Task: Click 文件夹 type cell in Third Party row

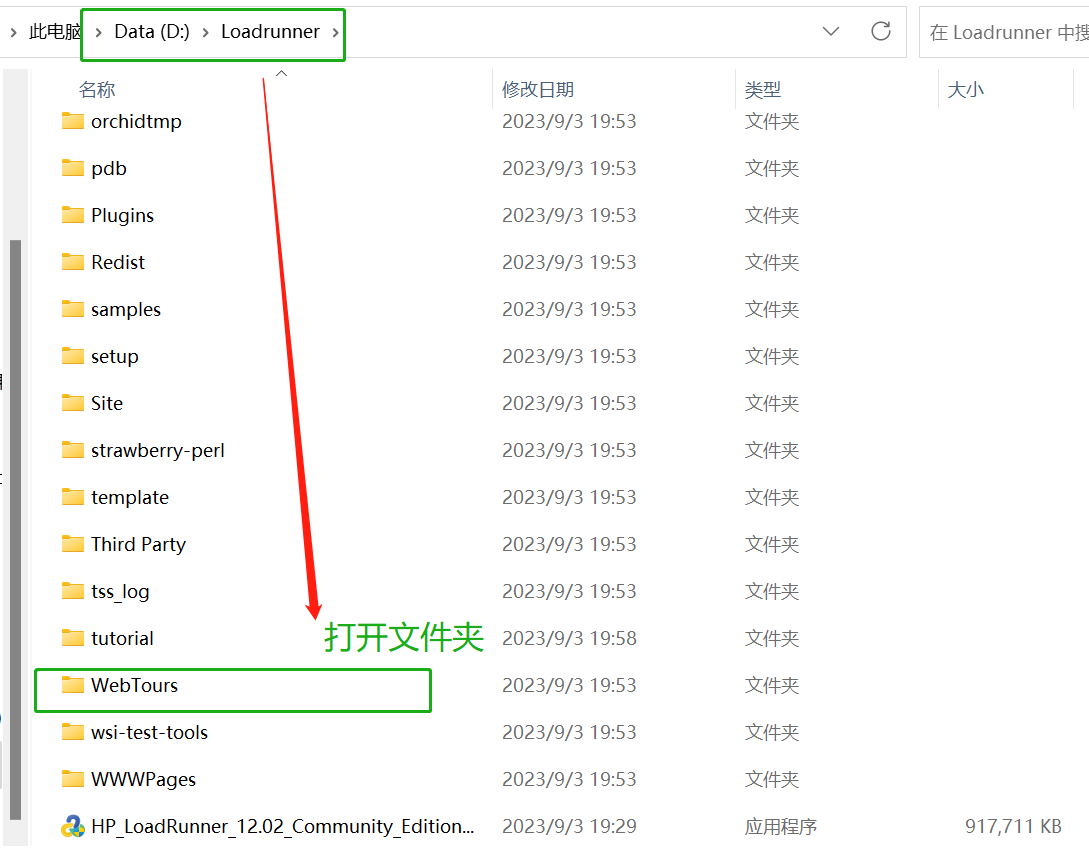Action: [772, 544]
